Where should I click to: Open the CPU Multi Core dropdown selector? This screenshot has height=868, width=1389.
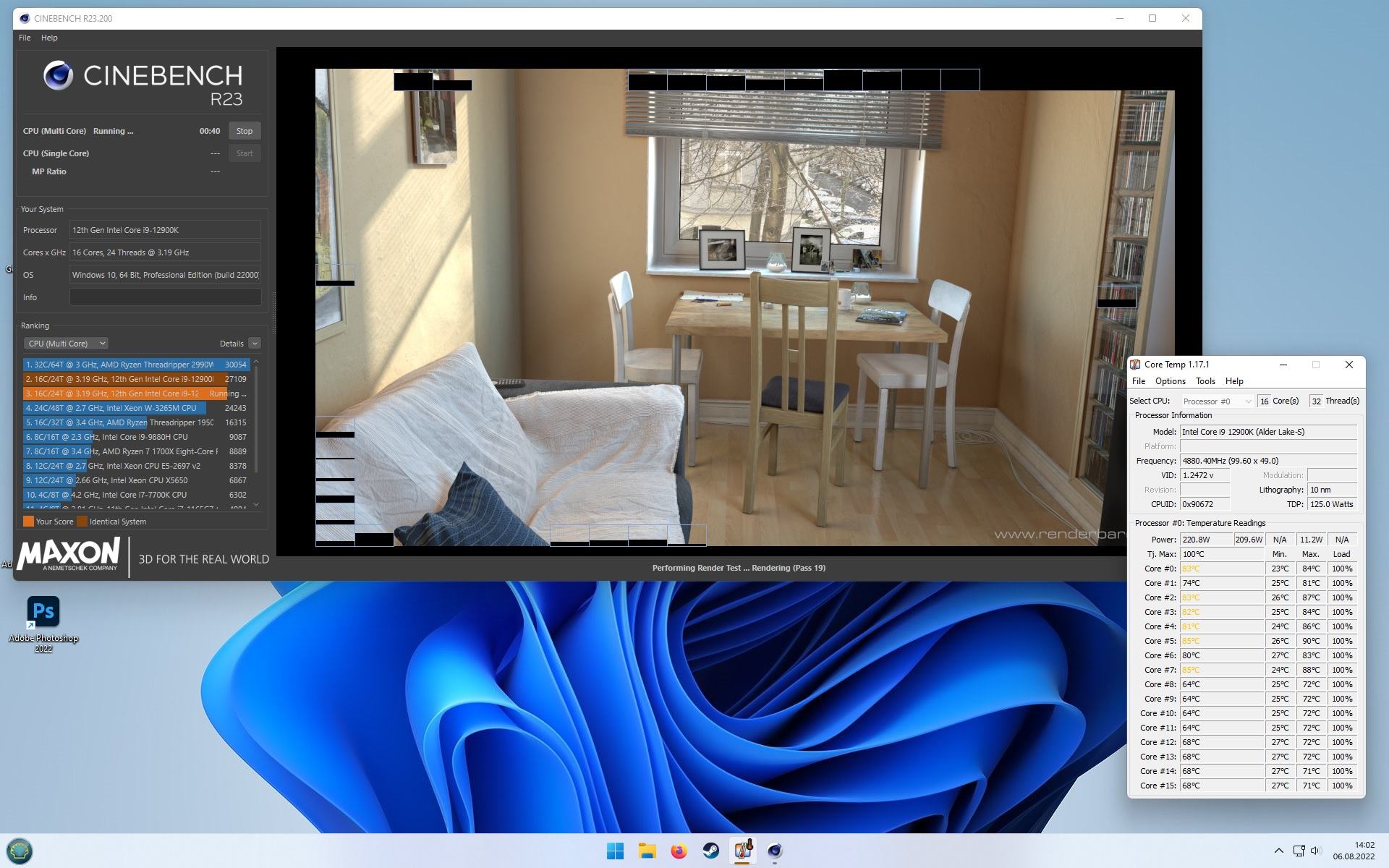(67, 343)
